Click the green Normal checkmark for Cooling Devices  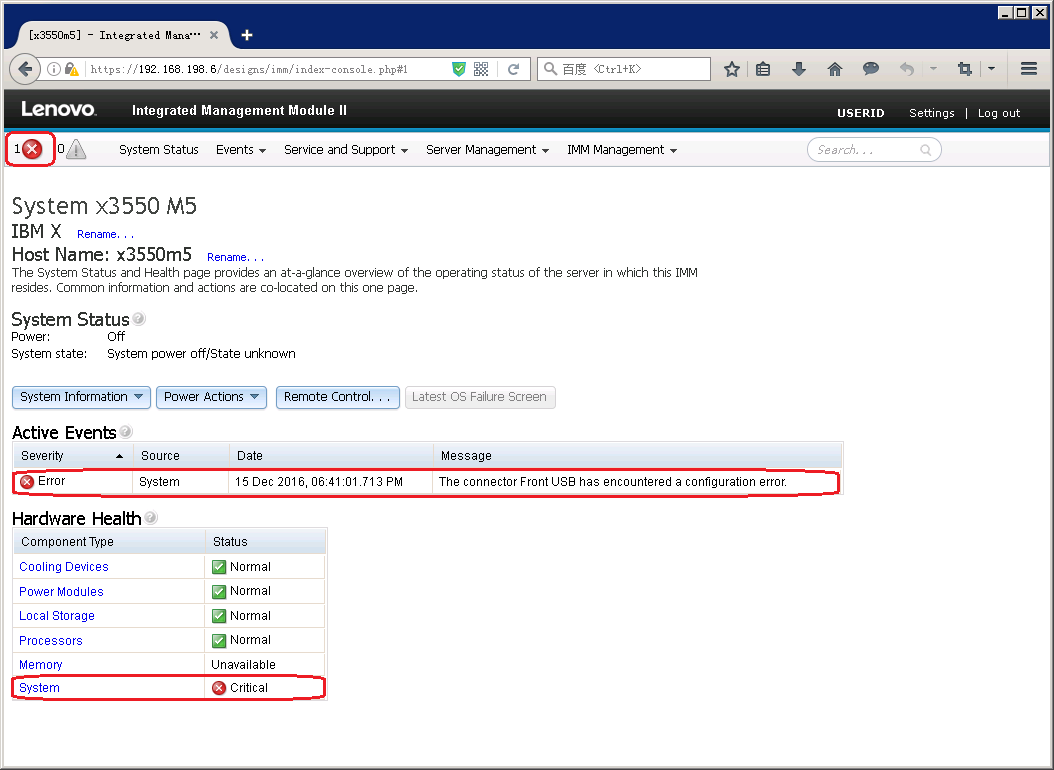pos(218,567)
